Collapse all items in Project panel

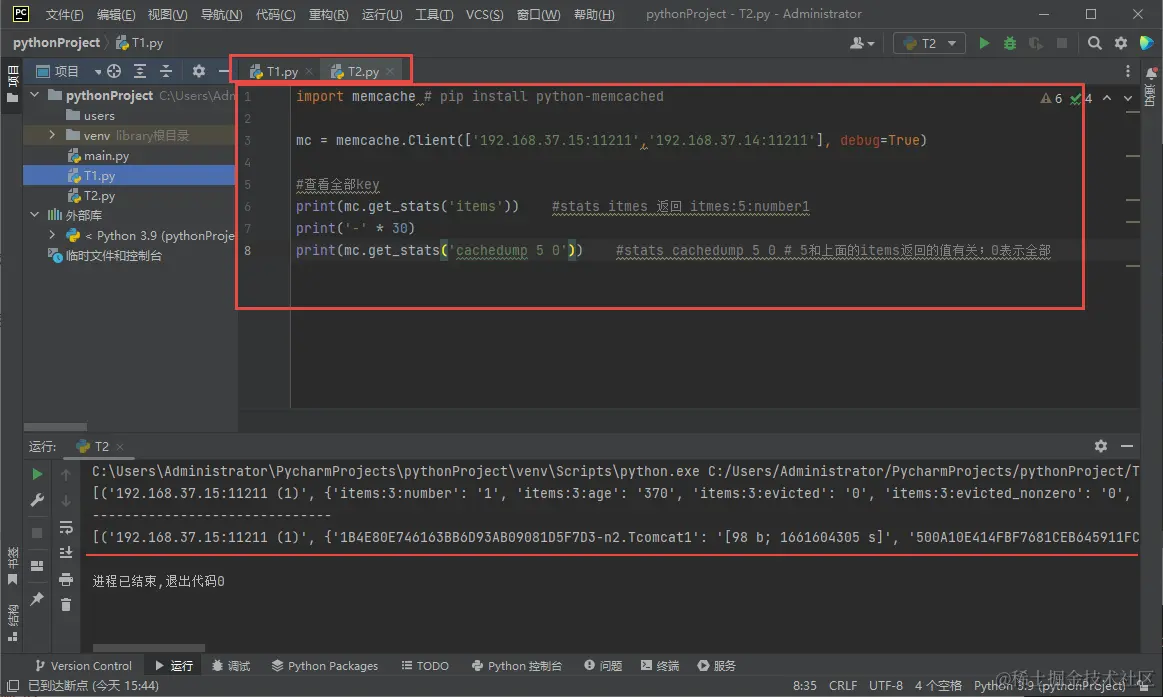[x=165, y=71]
